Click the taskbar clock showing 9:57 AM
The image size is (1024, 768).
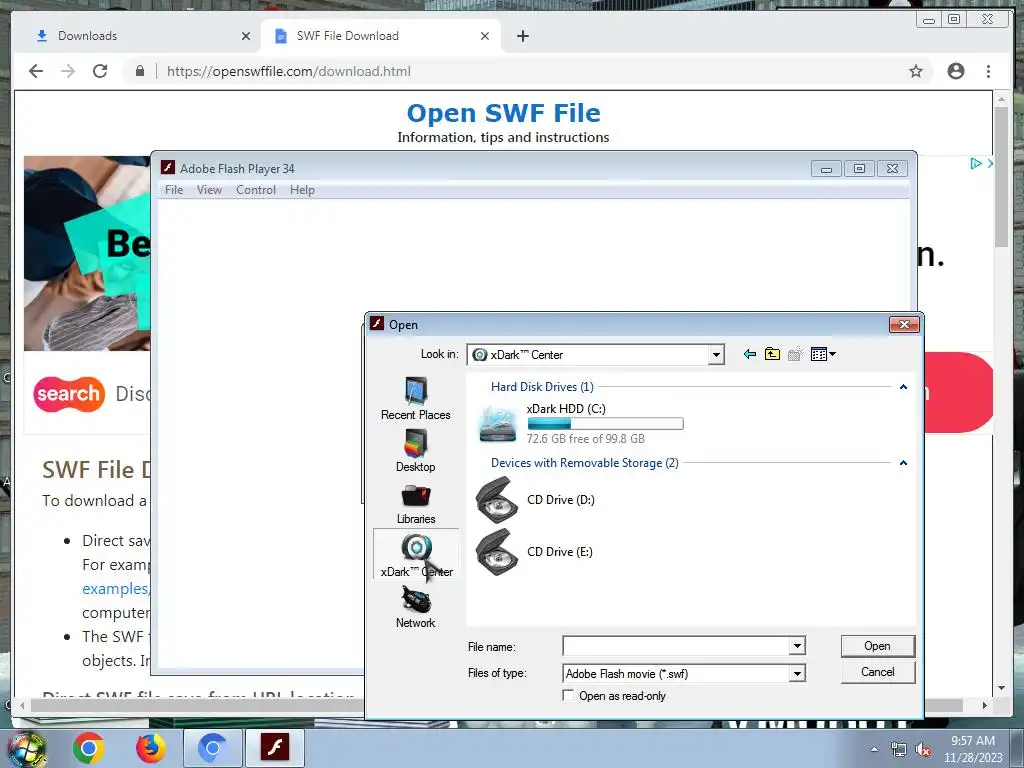(972, 749)
